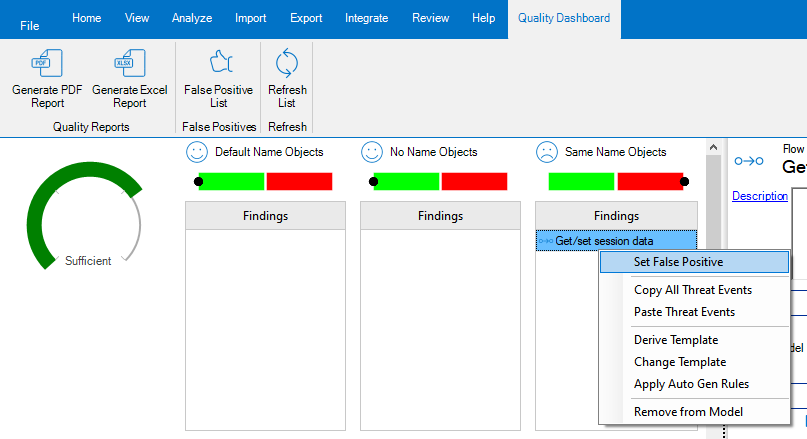Click the sad face beside Same Name Objects

coord(546,152)
